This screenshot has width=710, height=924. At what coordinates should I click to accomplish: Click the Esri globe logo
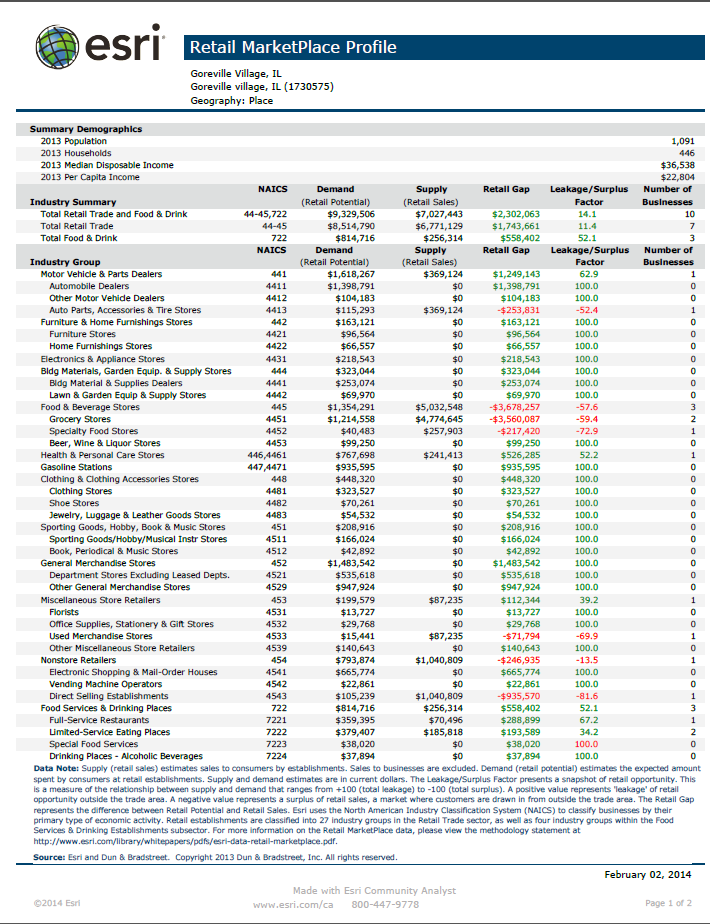pyautogui.click(x=57, y=47)
